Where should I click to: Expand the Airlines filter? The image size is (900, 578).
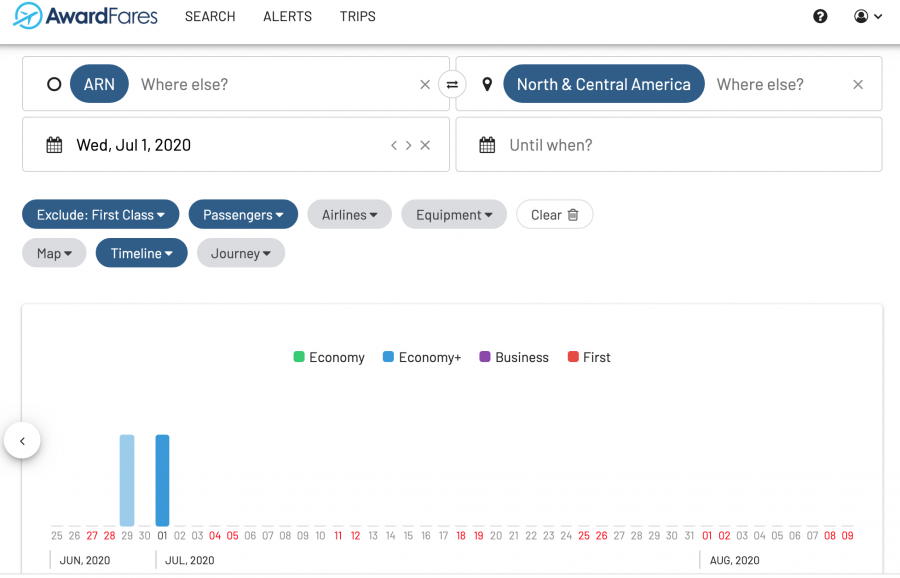tap(349, 215)
